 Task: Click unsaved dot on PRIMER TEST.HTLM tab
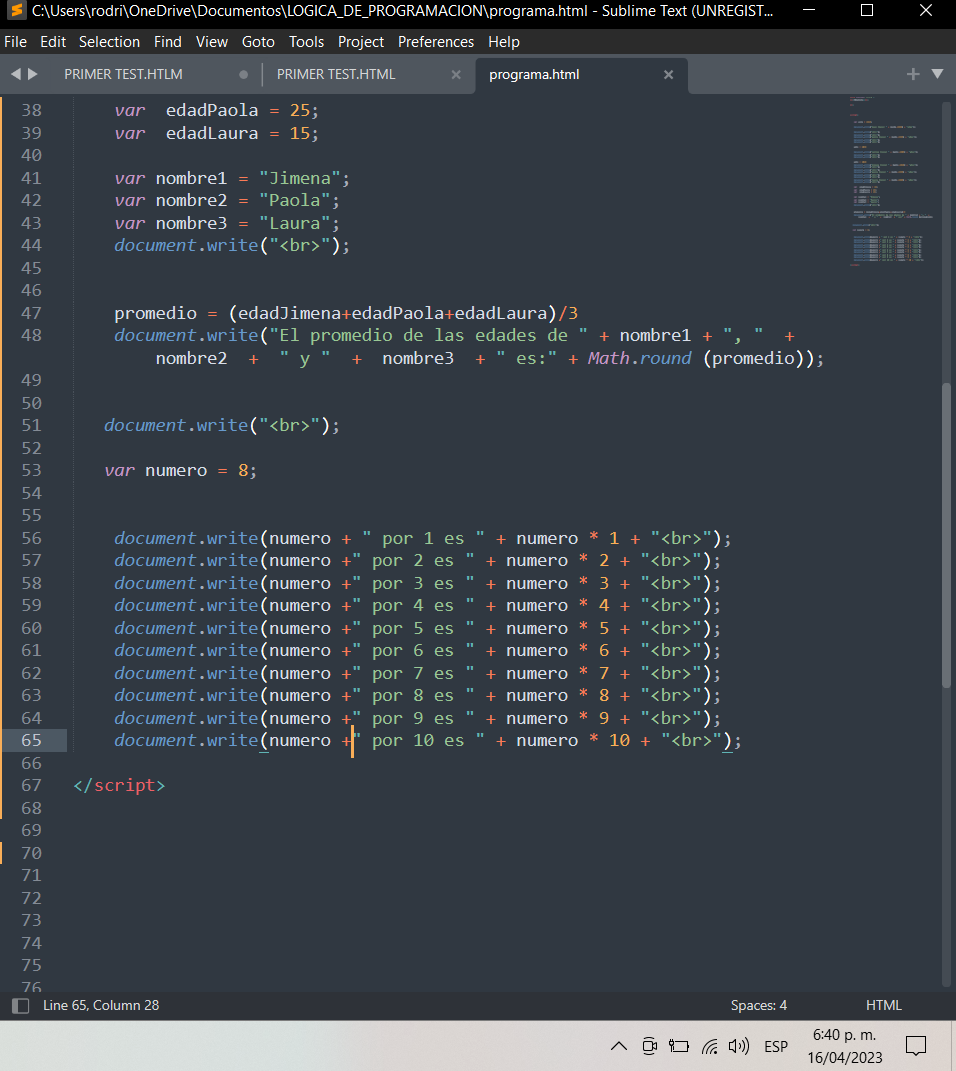[x=243, y=74]
